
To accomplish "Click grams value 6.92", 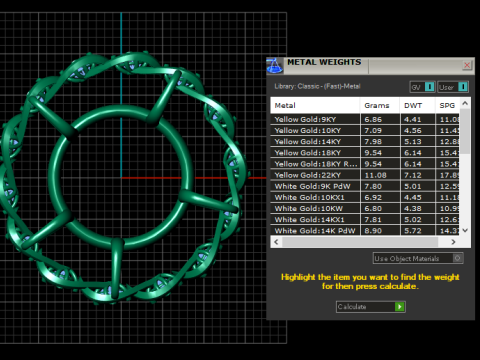I will click(373, 197).
